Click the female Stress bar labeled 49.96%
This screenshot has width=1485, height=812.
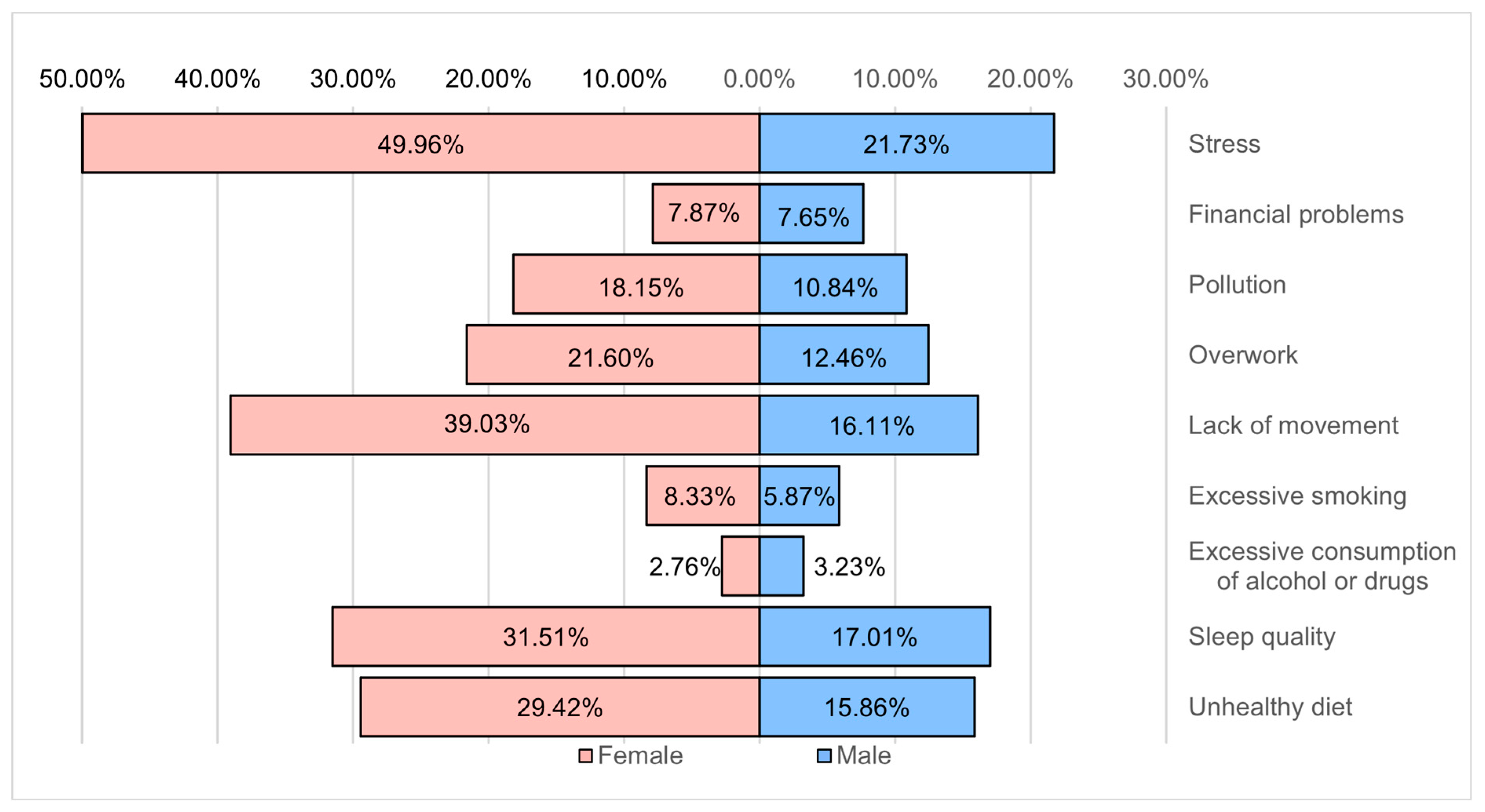coord(420,144)
